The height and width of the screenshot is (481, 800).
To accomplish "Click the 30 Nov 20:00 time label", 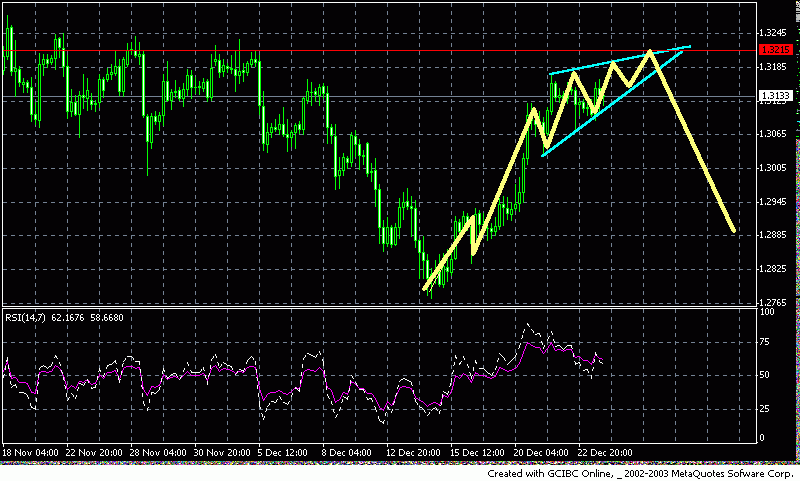I will (222, 452).
